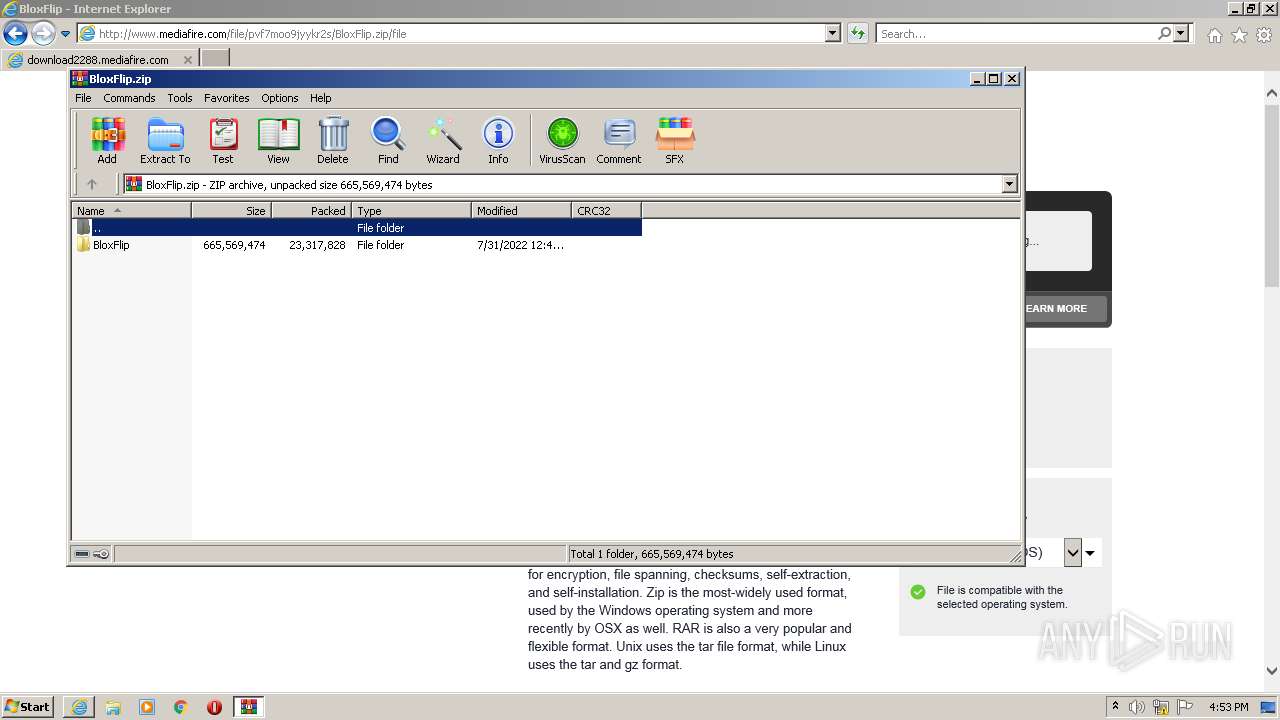Select the BloxFlip folder row
This screenshot has width=1280, height=720.
pos(357,245)
